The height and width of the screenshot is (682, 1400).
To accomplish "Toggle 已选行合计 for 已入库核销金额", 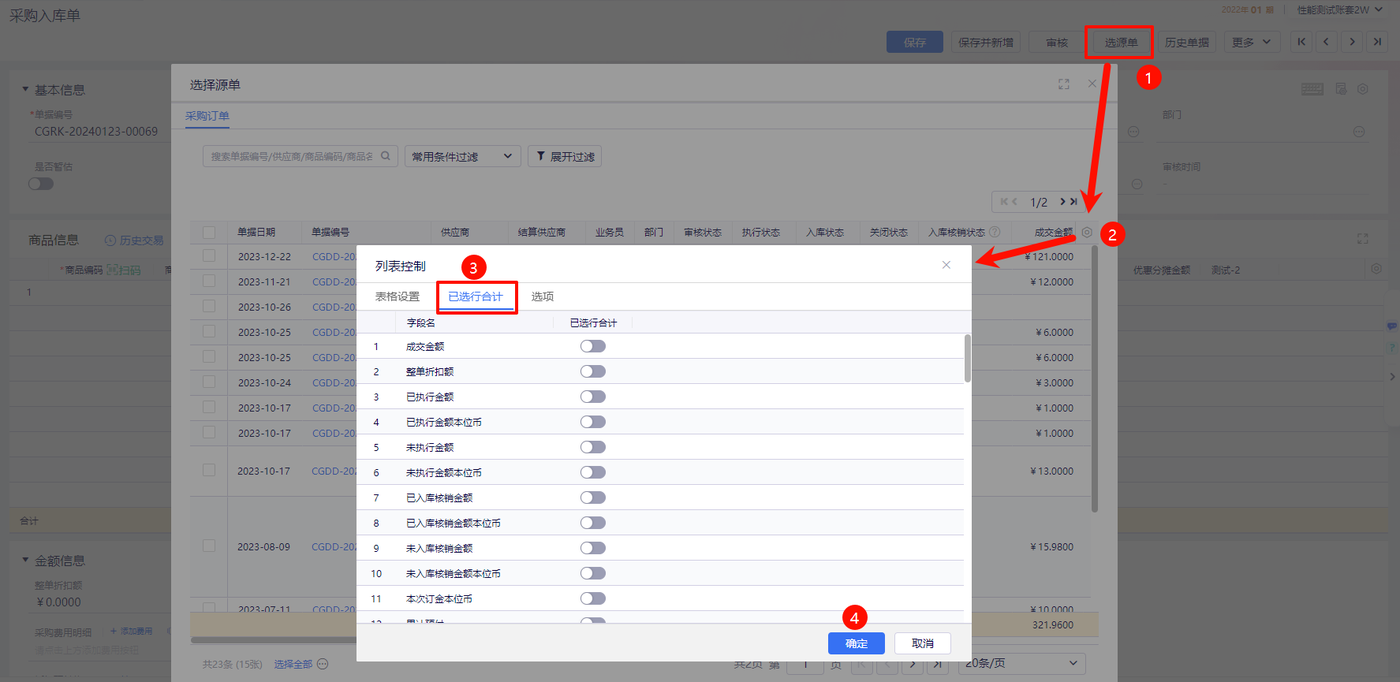I will coord(593,497).
